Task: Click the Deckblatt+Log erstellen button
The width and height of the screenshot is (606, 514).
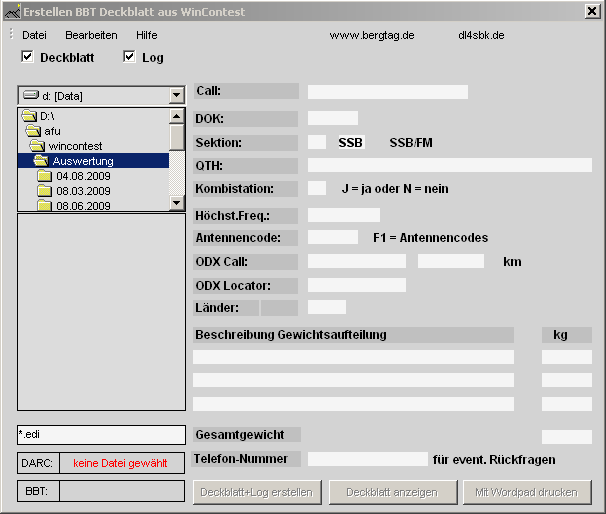Action: tap(257, 492)
